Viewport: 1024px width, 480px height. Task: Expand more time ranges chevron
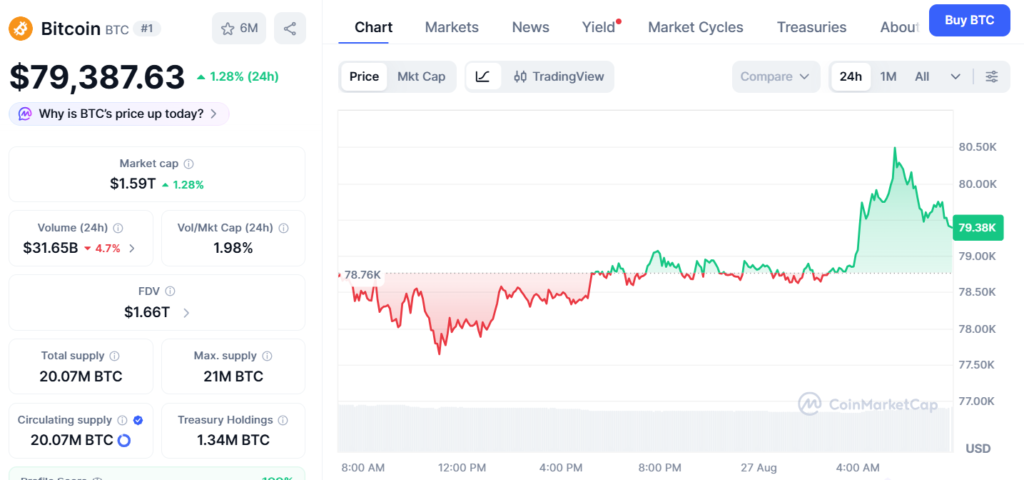point(955,76)
